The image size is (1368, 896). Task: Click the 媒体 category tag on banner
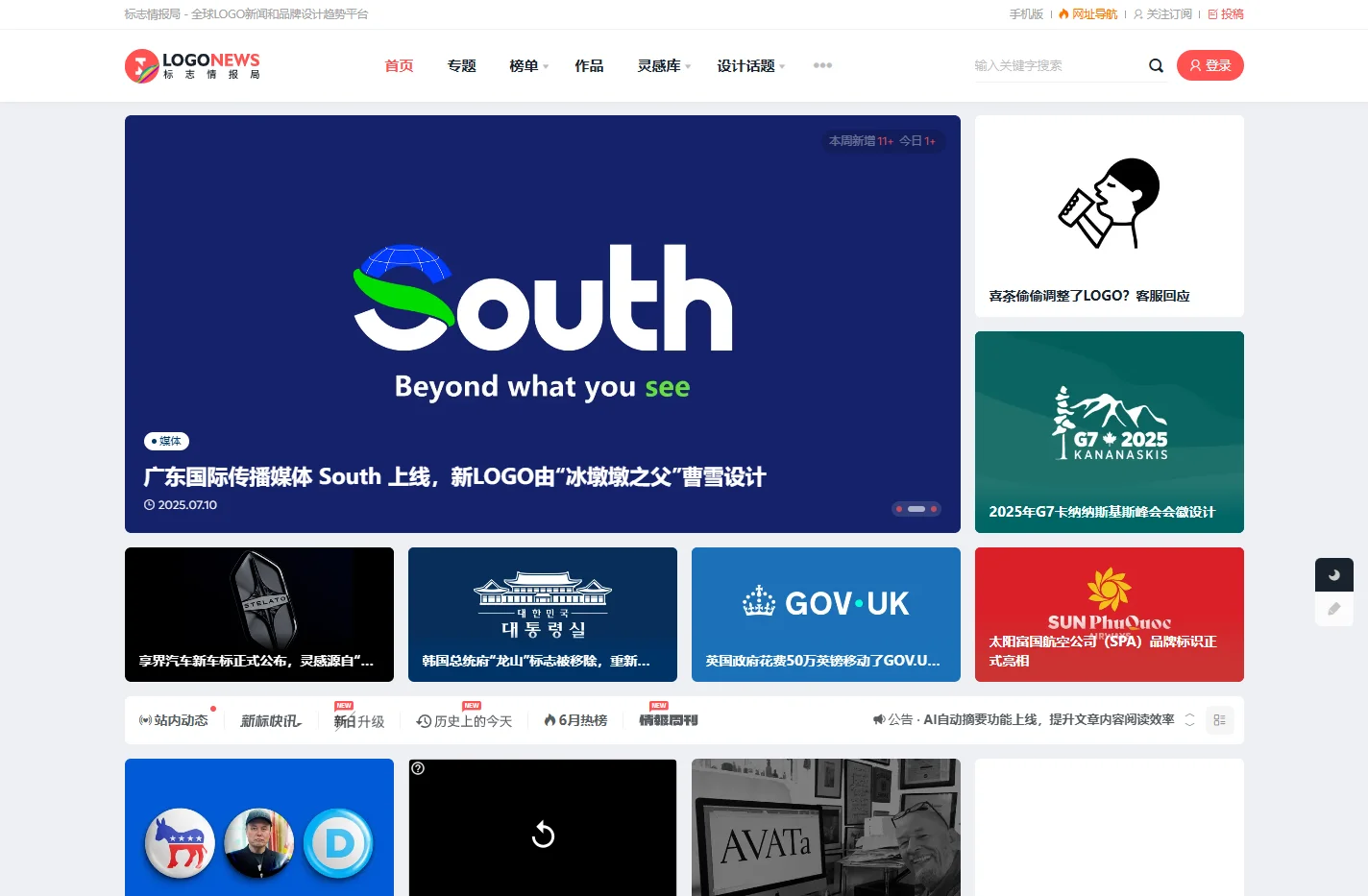click(x=167, y=442)
